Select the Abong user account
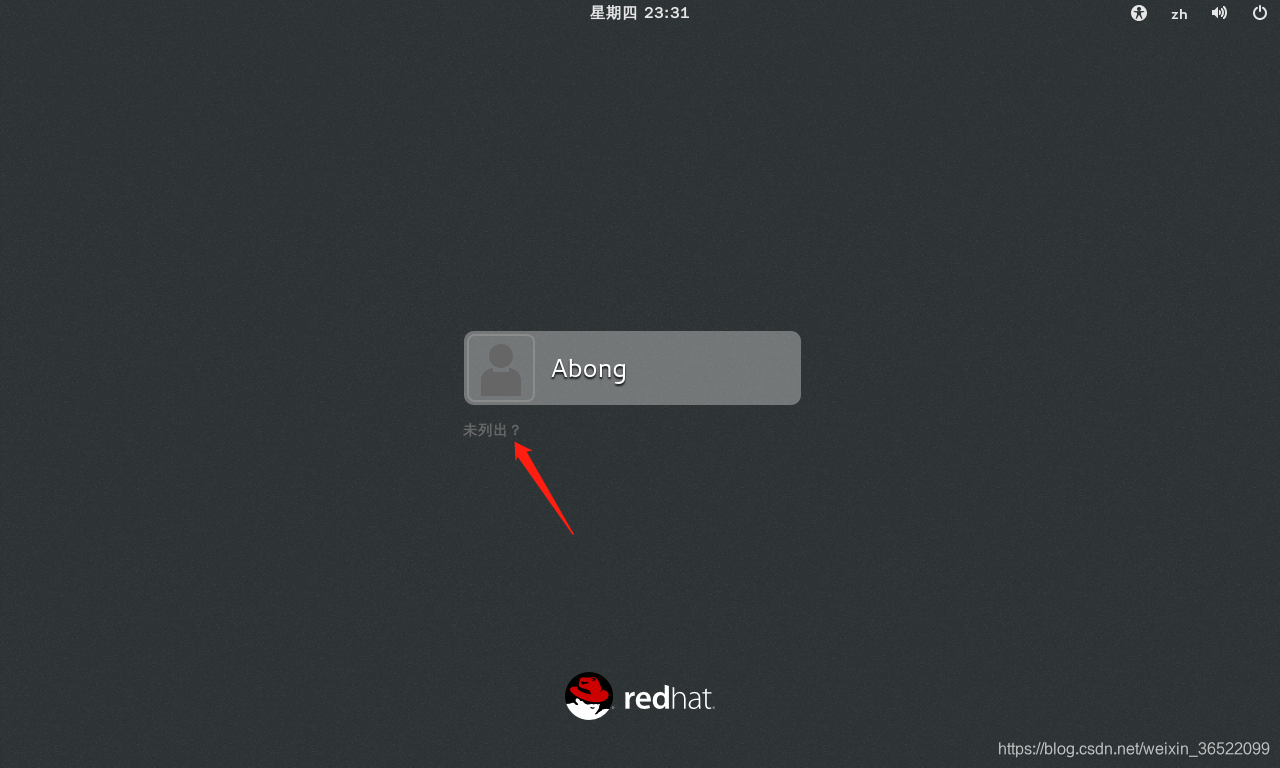 click(x=632, y=368)
